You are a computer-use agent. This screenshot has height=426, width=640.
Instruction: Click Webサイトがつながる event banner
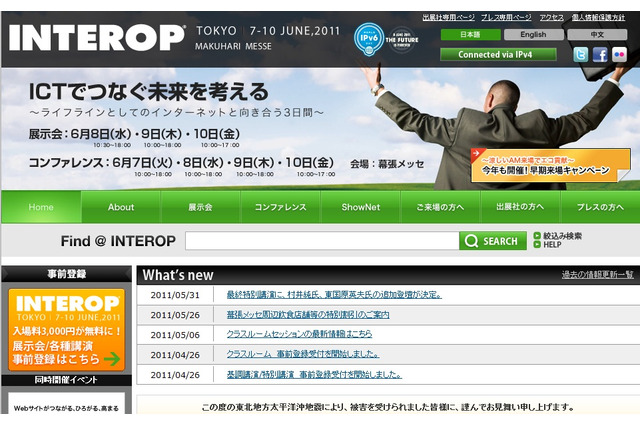coord(66,403)
